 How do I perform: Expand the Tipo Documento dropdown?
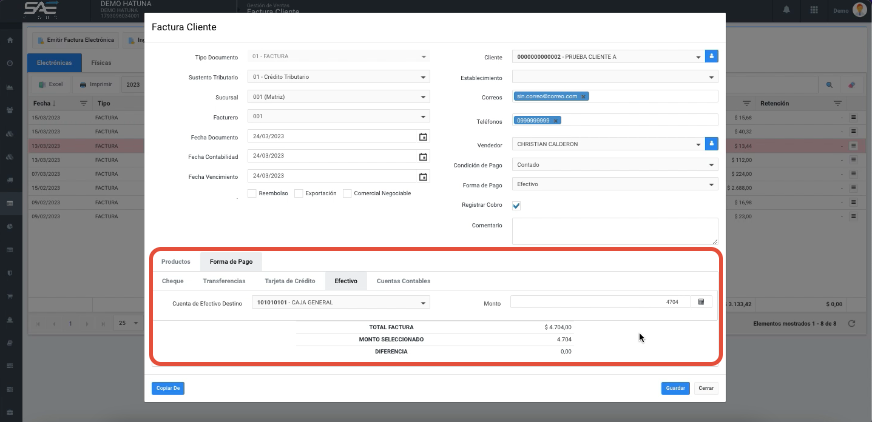click(x=423, y=57)
